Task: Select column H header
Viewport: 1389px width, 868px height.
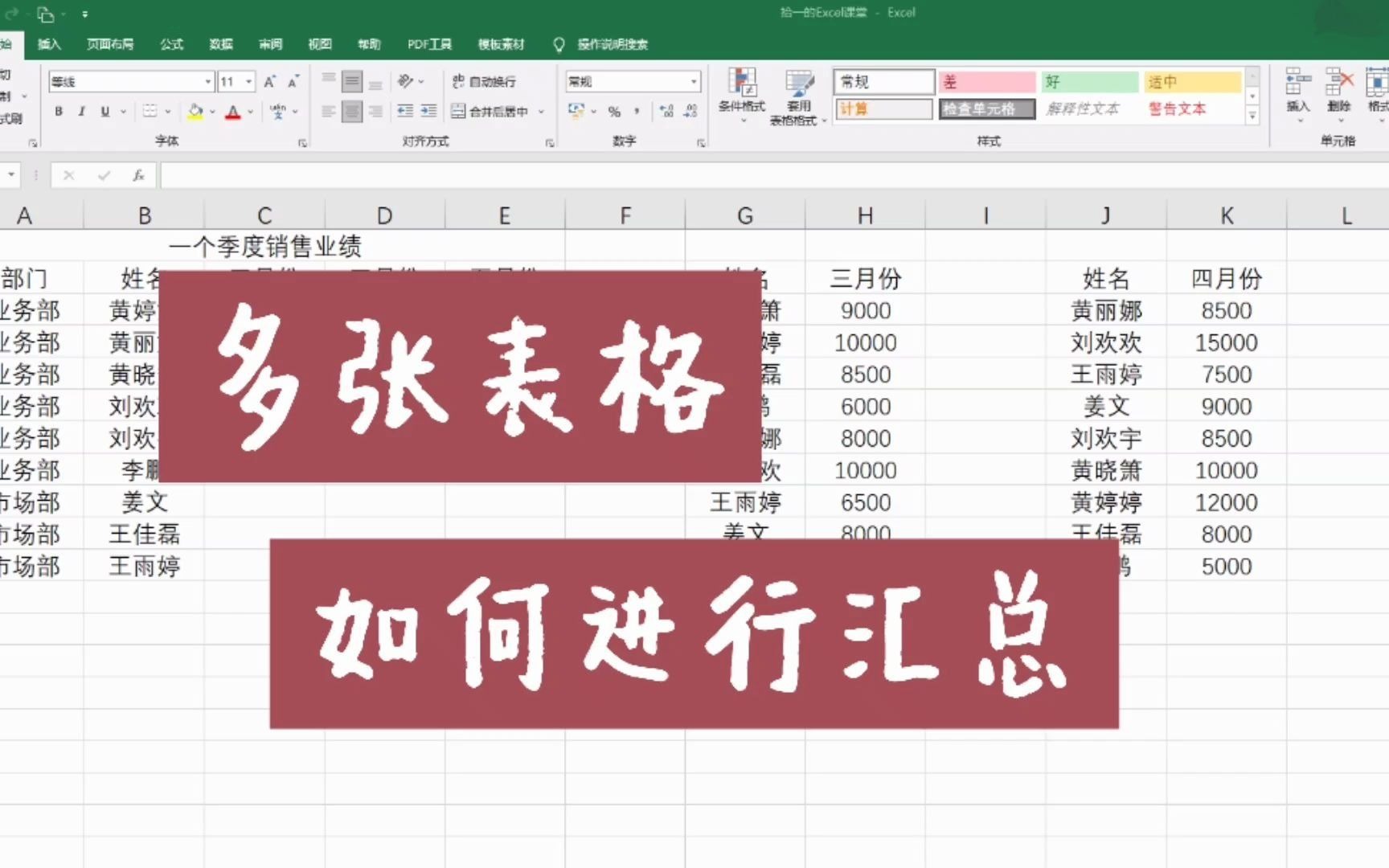Action: (865, 215)
